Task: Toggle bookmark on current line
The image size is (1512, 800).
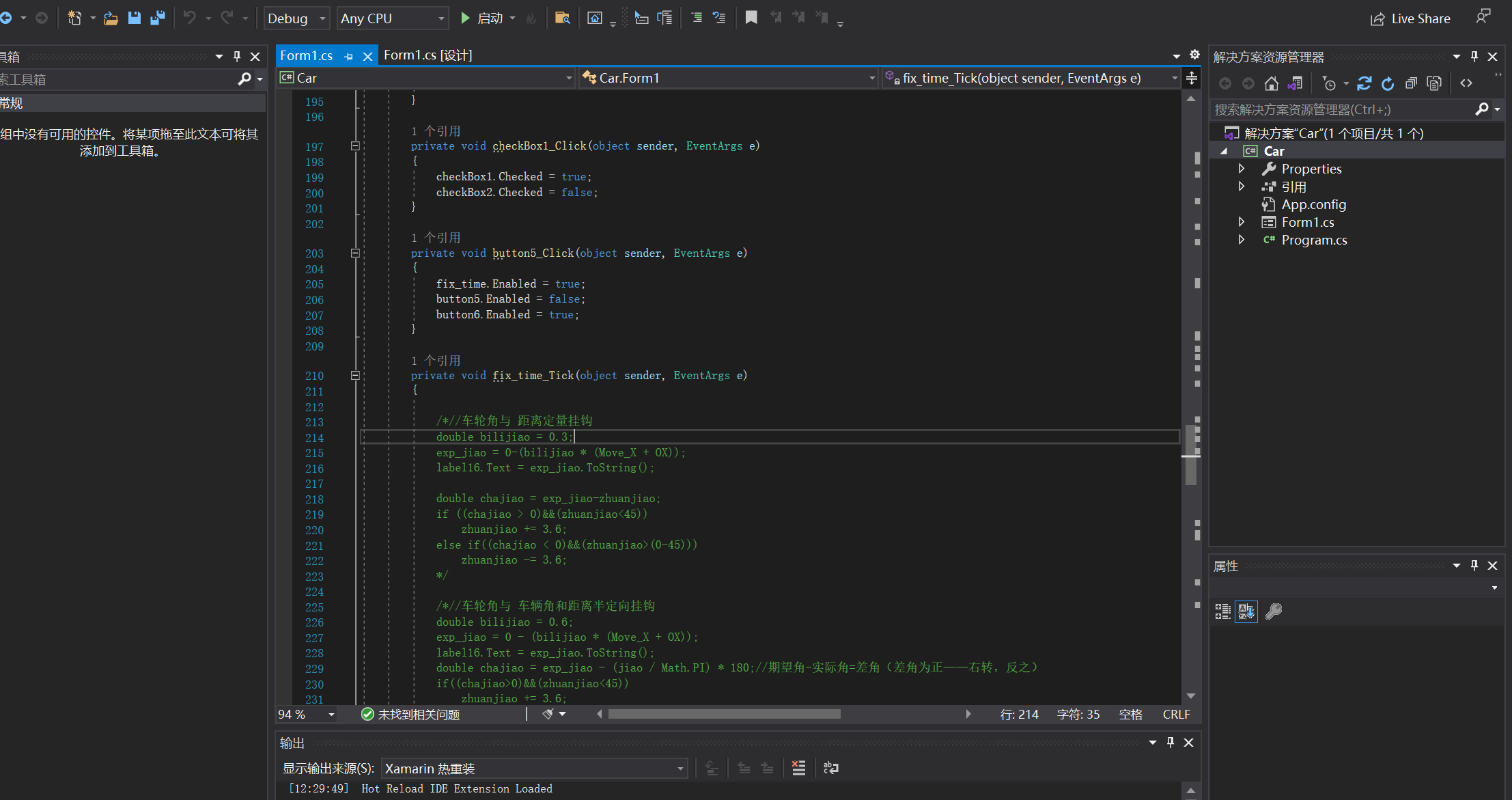Action: click(751, 18)
